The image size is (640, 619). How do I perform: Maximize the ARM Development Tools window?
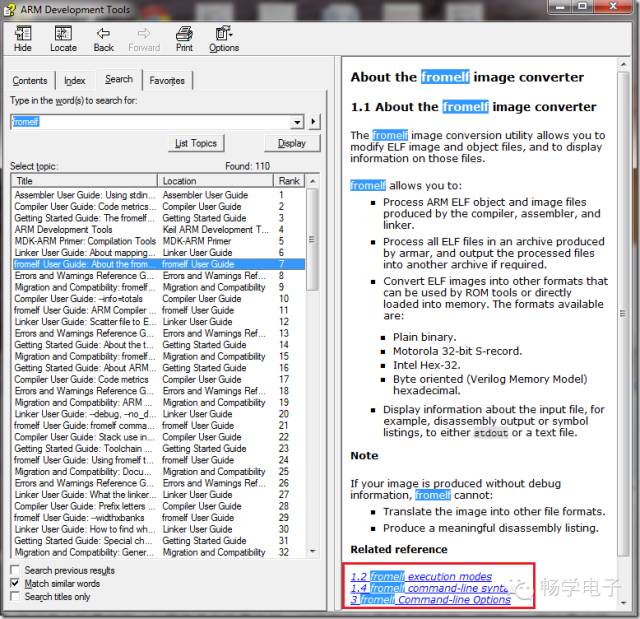(583, 7)
